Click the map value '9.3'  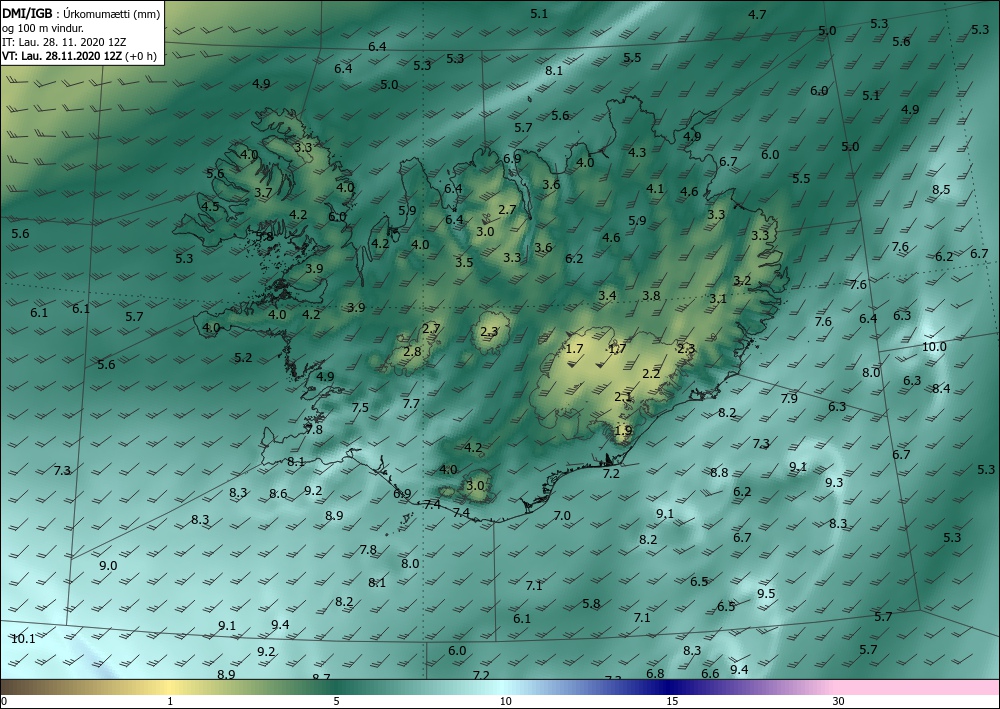pyautogui.click(x=834, y=483)
